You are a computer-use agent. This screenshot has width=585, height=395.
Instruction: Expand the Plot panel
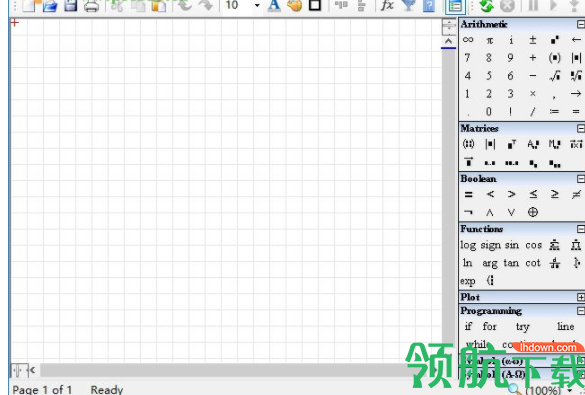[x=581, y=297]
